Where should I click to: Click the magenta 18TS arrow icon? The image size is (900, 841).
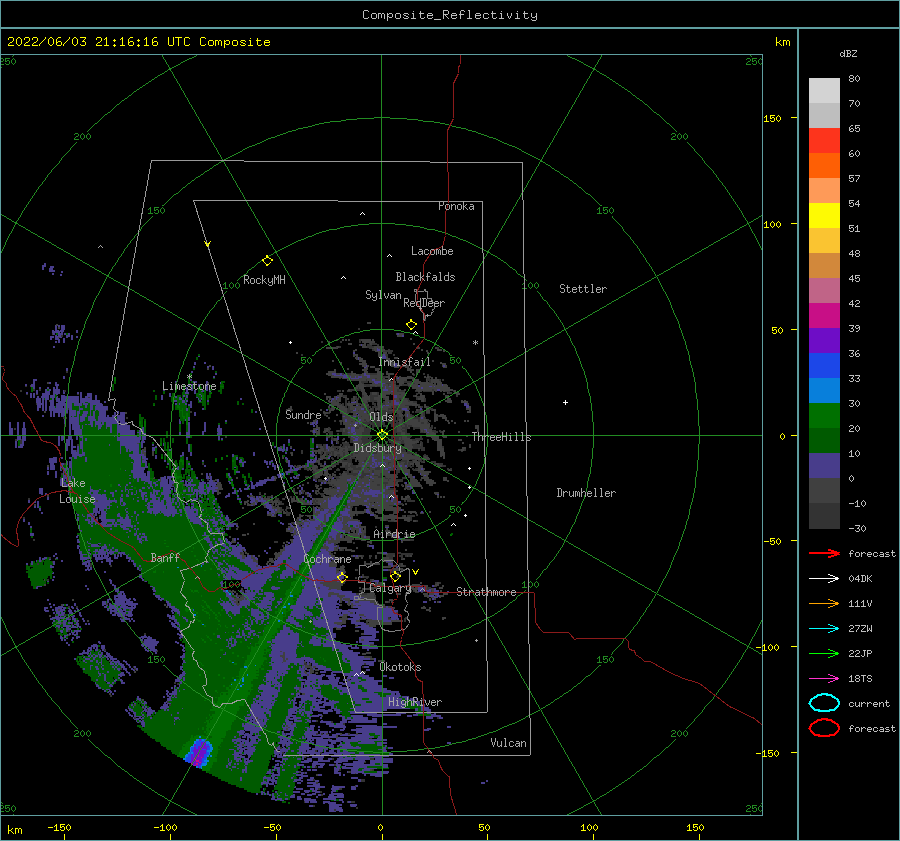pyautogui.click(x=824, y=679)
